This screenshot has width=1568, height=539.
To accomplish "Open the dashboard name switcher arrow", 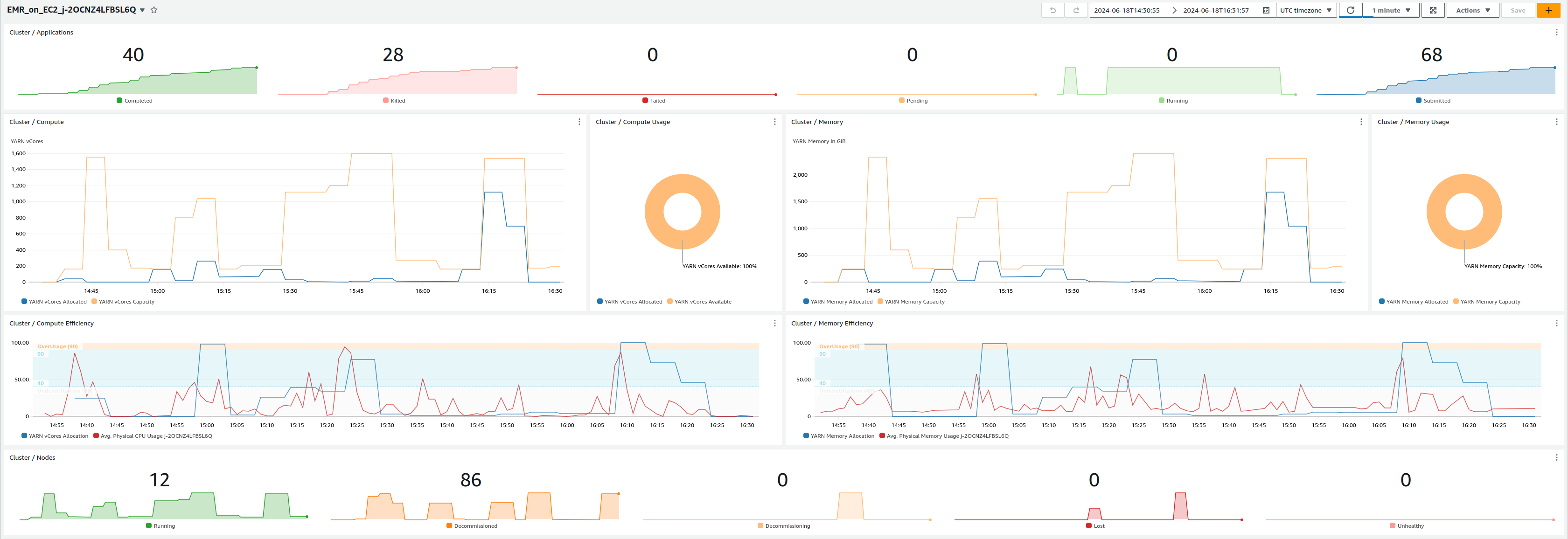I will (x=142, y=10).
